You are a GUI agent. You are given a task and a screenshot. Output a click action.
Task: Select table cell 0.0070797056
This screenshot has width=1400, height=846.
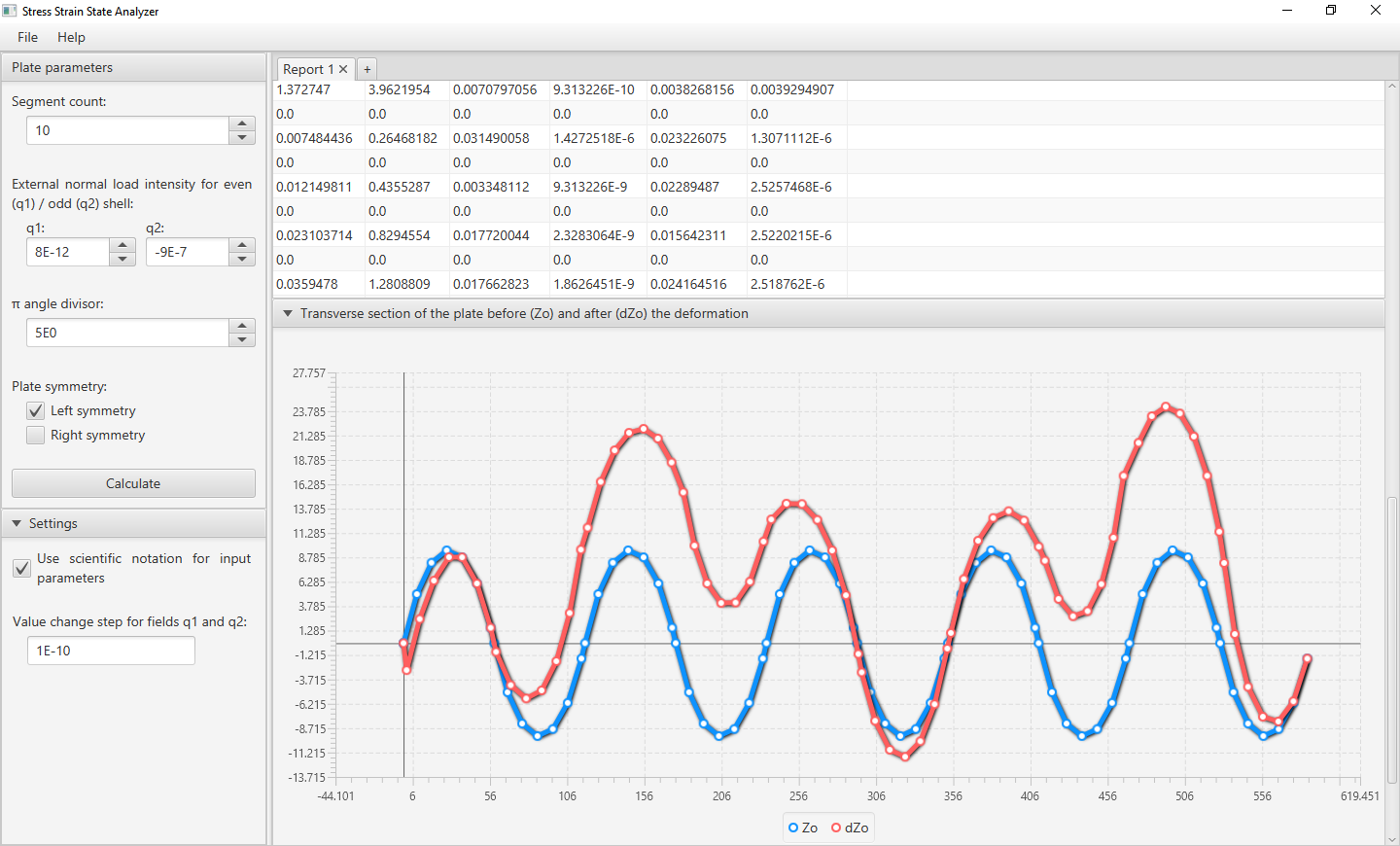(499, 89)
